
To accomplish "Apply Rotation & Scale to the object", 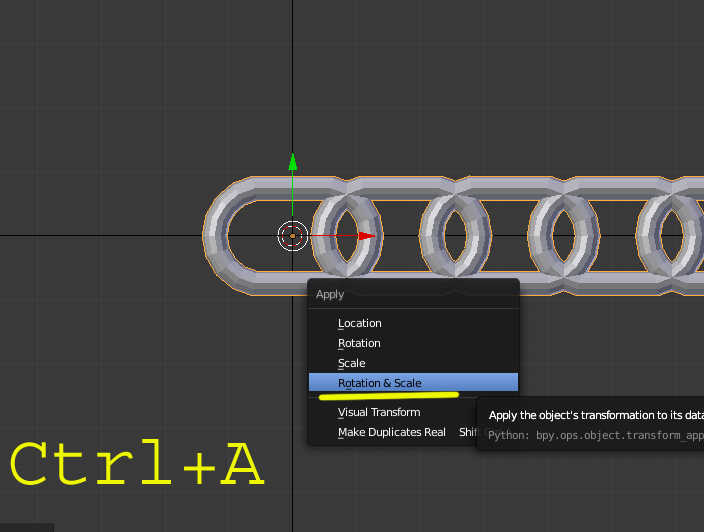I will click(413, 383).
